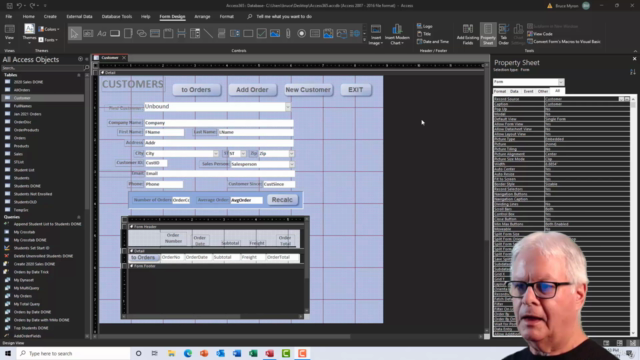
Task: Convert Form's Macros to Visual Basic
Action: pos(564,42)
